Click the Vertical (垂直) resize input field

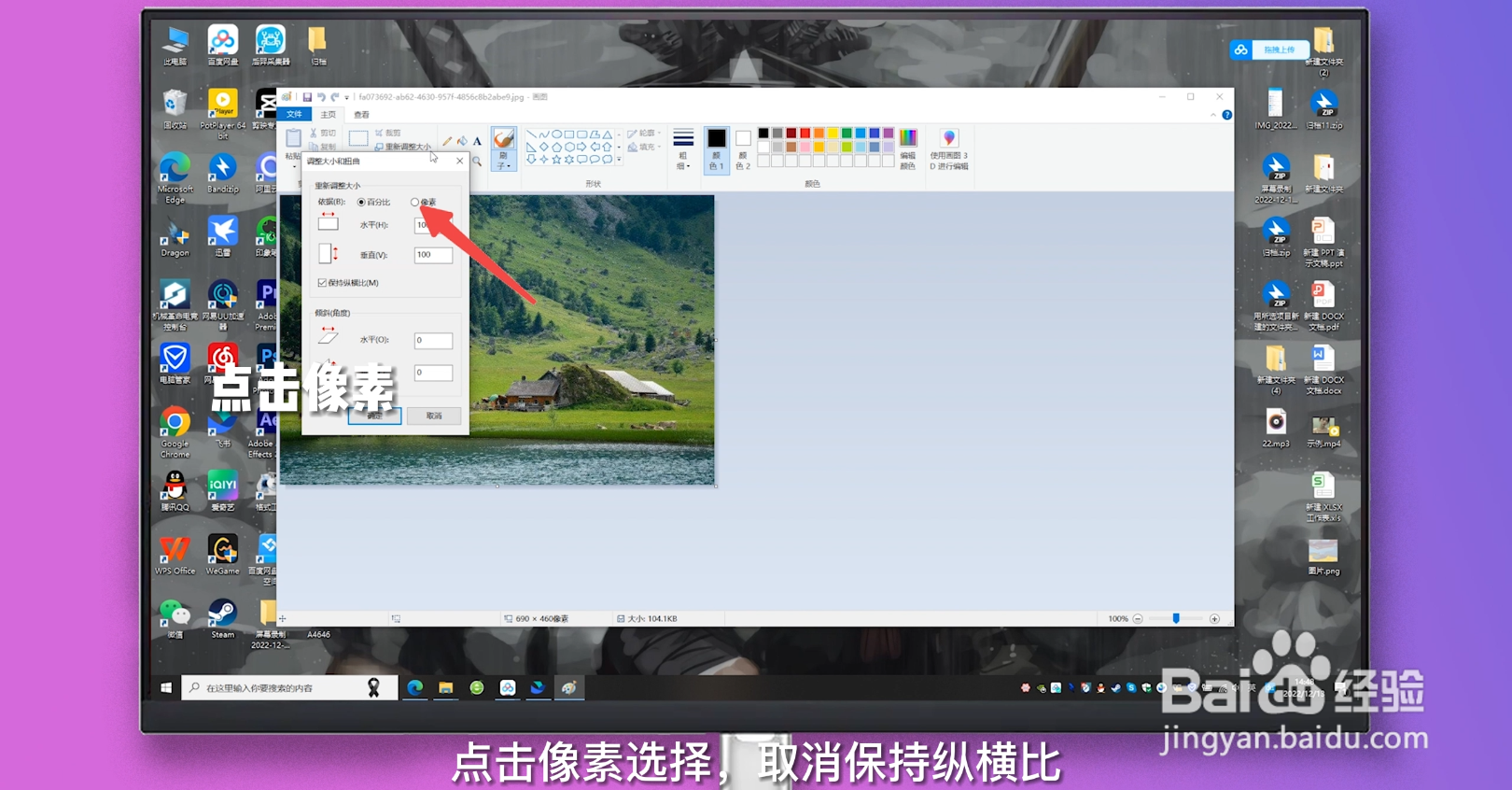pyautogui.click(x=433, y=255)
